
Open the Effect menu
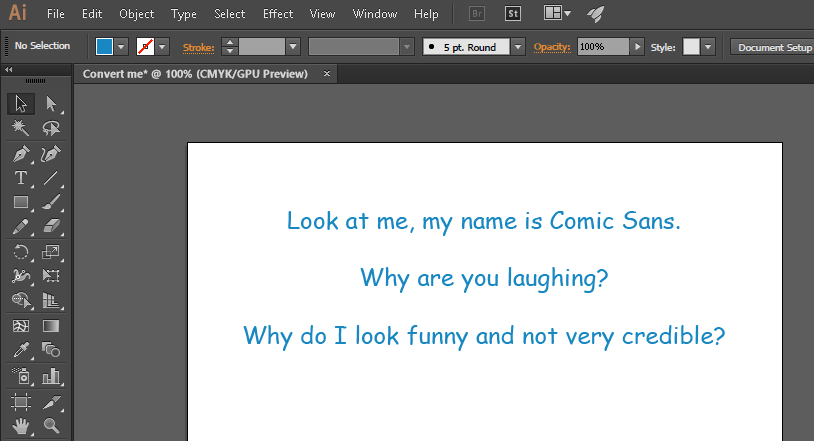point(278,14)
